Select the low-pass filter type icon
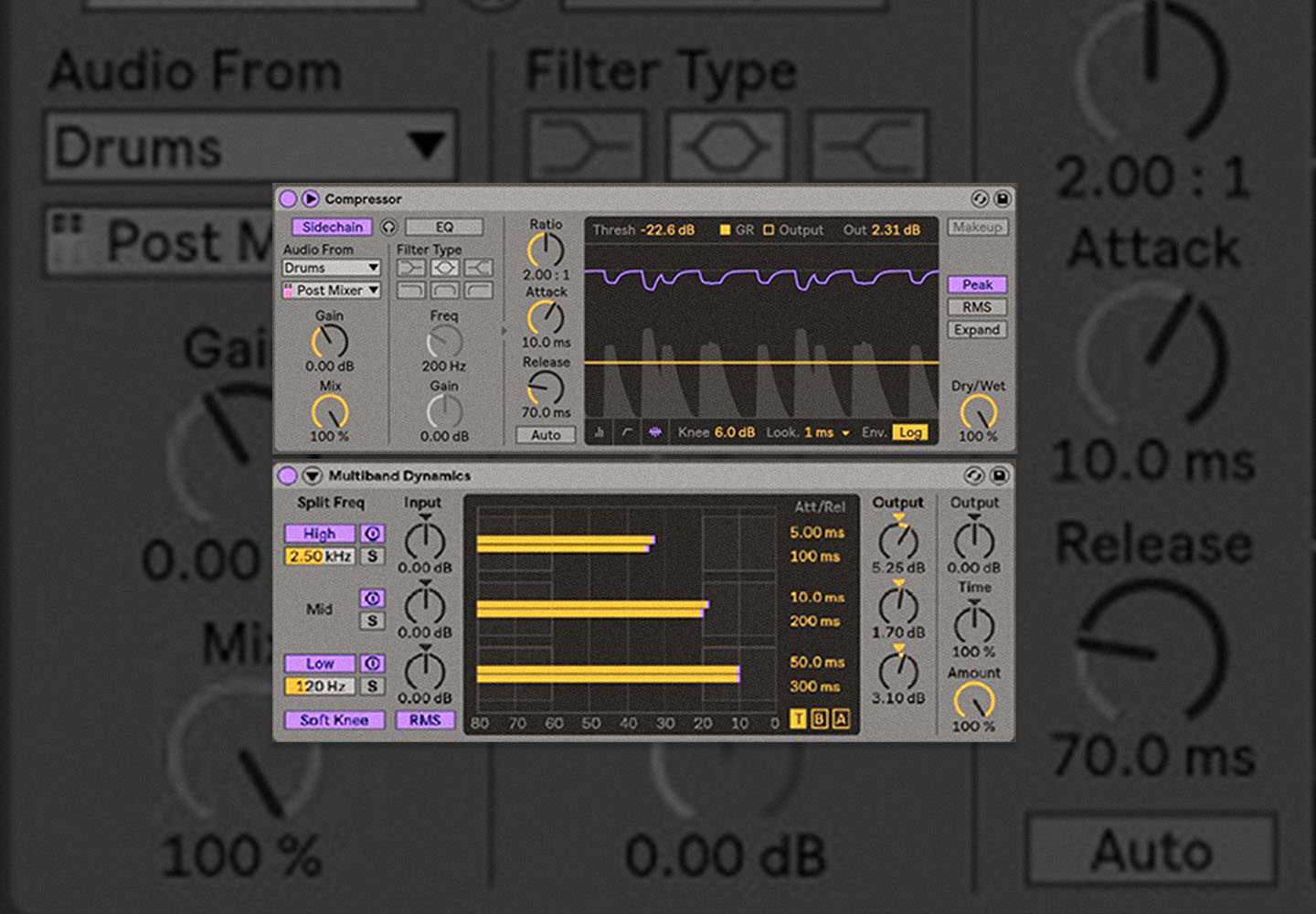1316x914 pixels. 411,290
